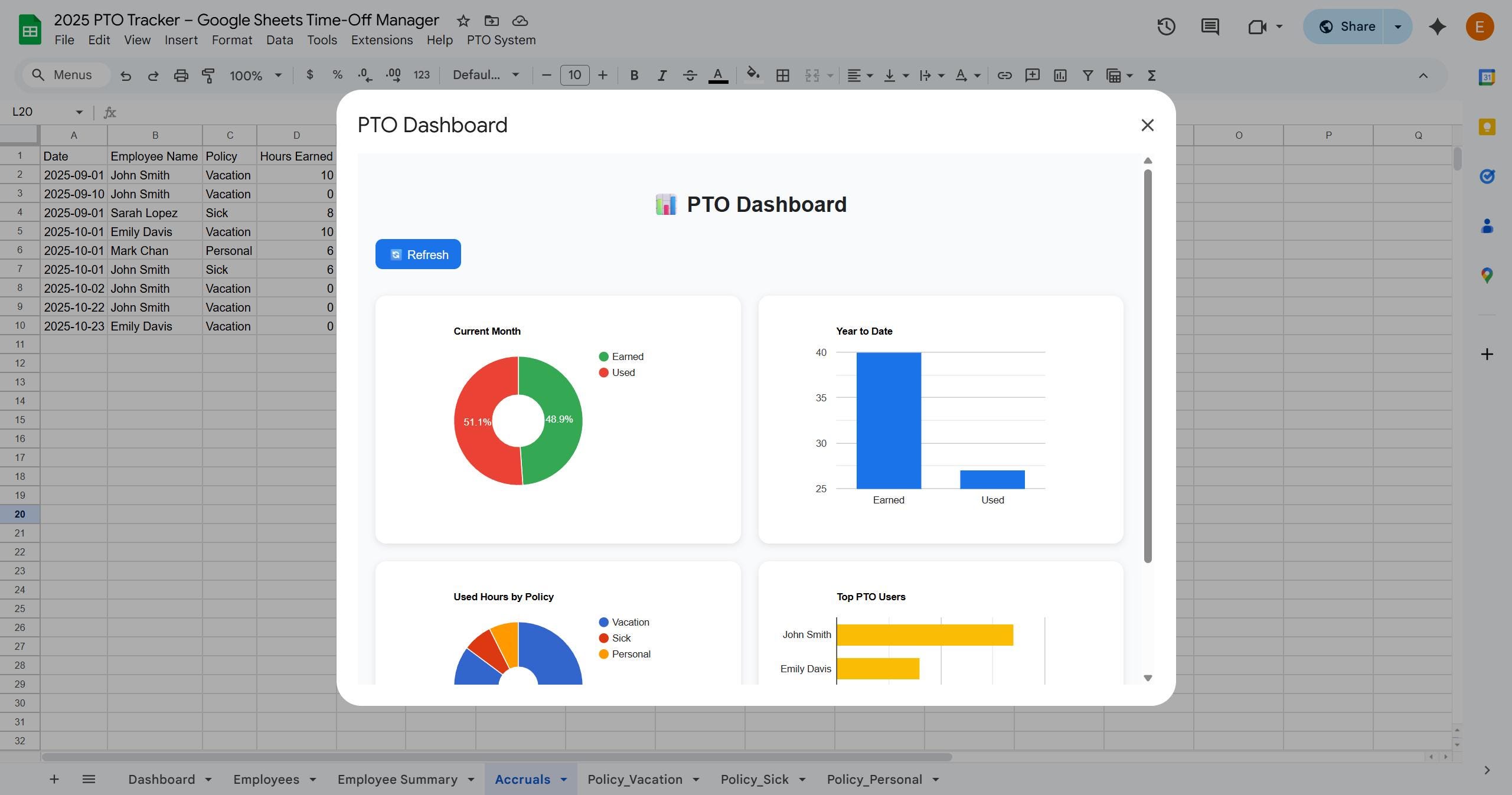The image size is (1512, 795).
Task: Switch to the Employee Summary sheet
Action: click(x=397, y=780)
